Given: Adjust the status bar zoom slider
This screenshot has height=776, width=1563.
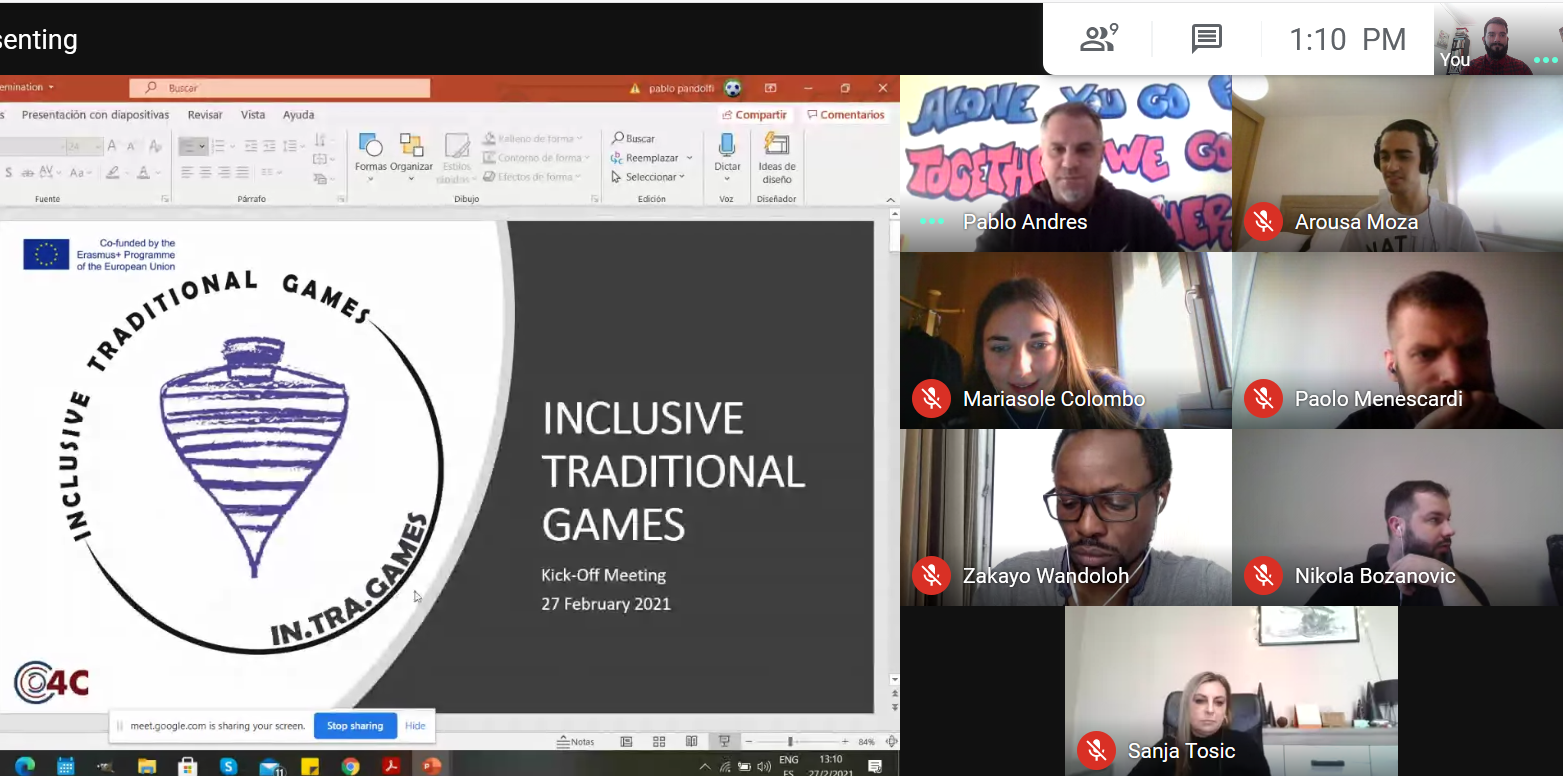Looking at the screenshot, I should [790, 741].
